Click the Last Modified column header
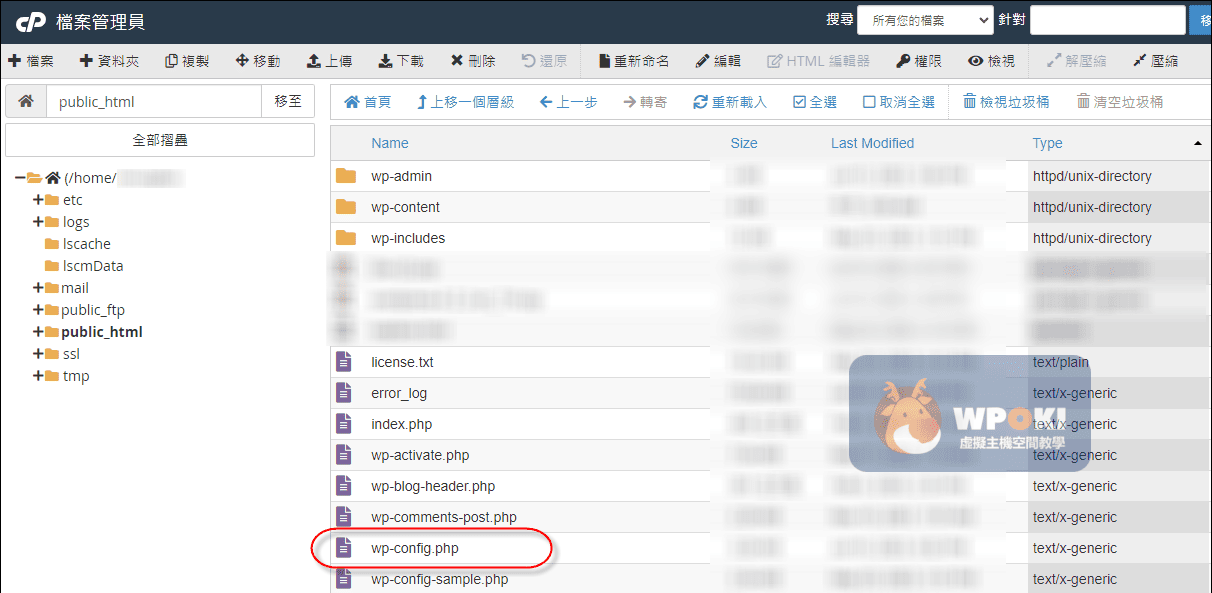This screenshot has height=593, width=1212. coord(872,143)
